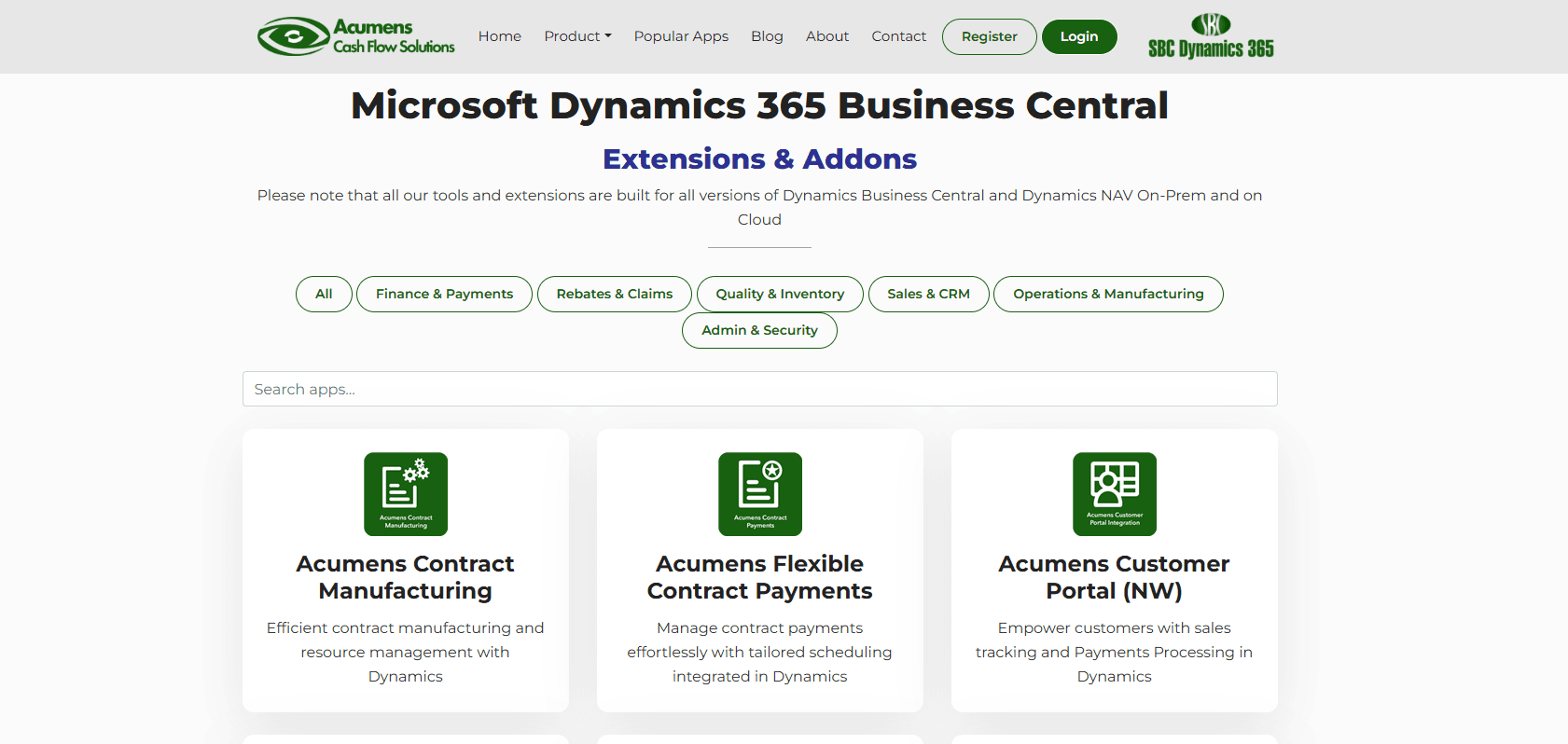Open the Acumens Flexible Contract Payments title

760,577
